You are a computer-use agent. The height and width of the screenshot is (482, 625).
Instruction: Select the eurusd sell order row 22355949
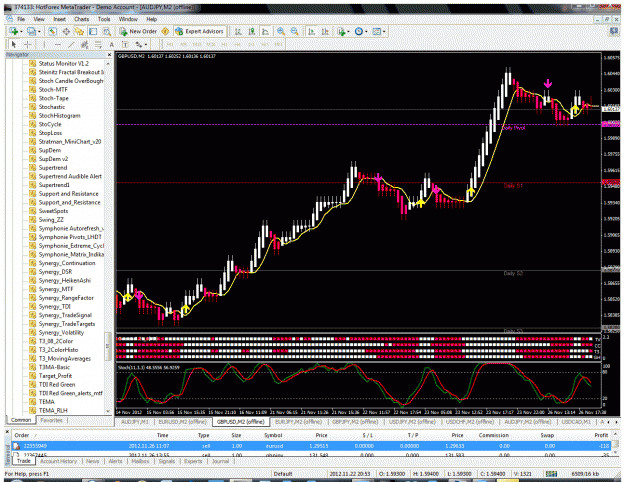pyautogui.click(x=311, y=446)
